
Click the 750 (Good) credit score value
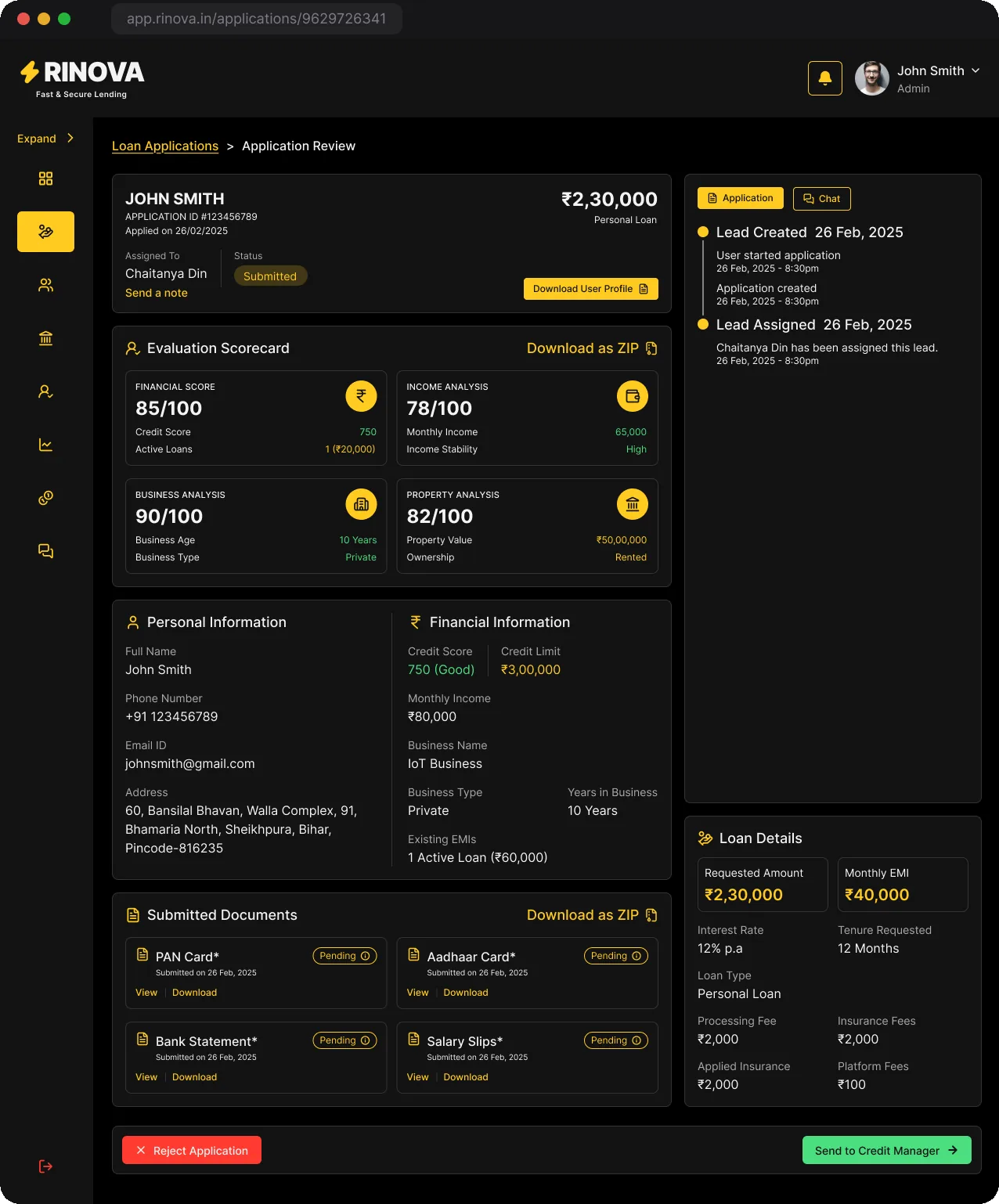[x=441, y=669]
